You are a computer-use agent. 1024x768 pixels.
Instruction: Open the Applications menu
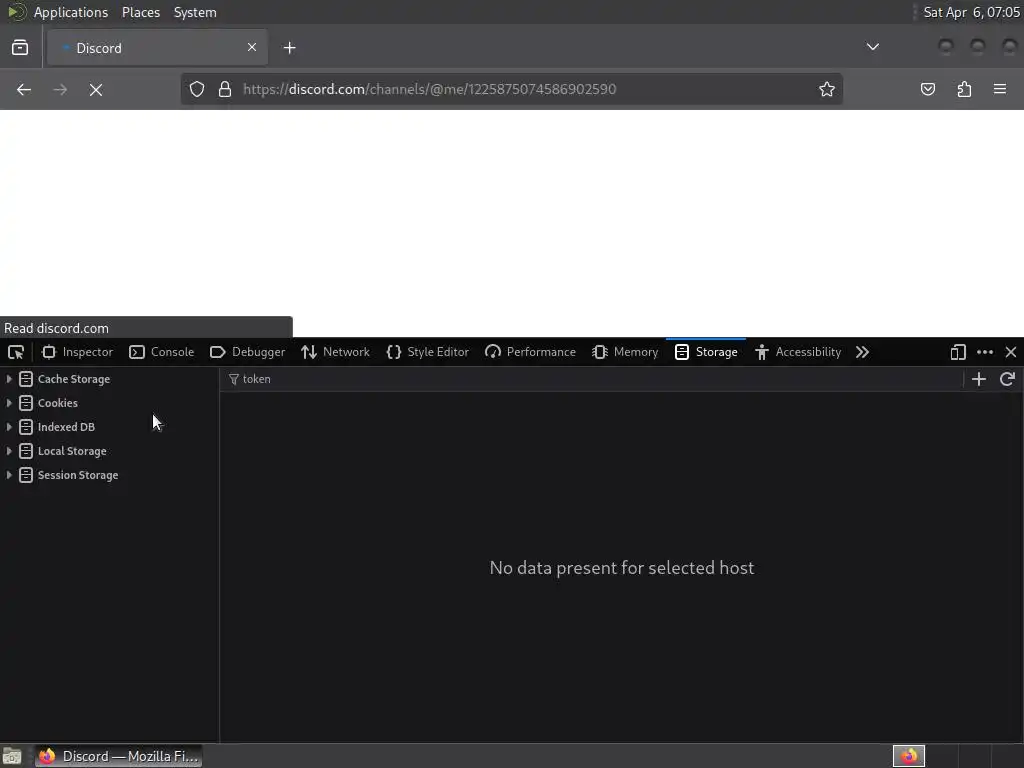71,12
